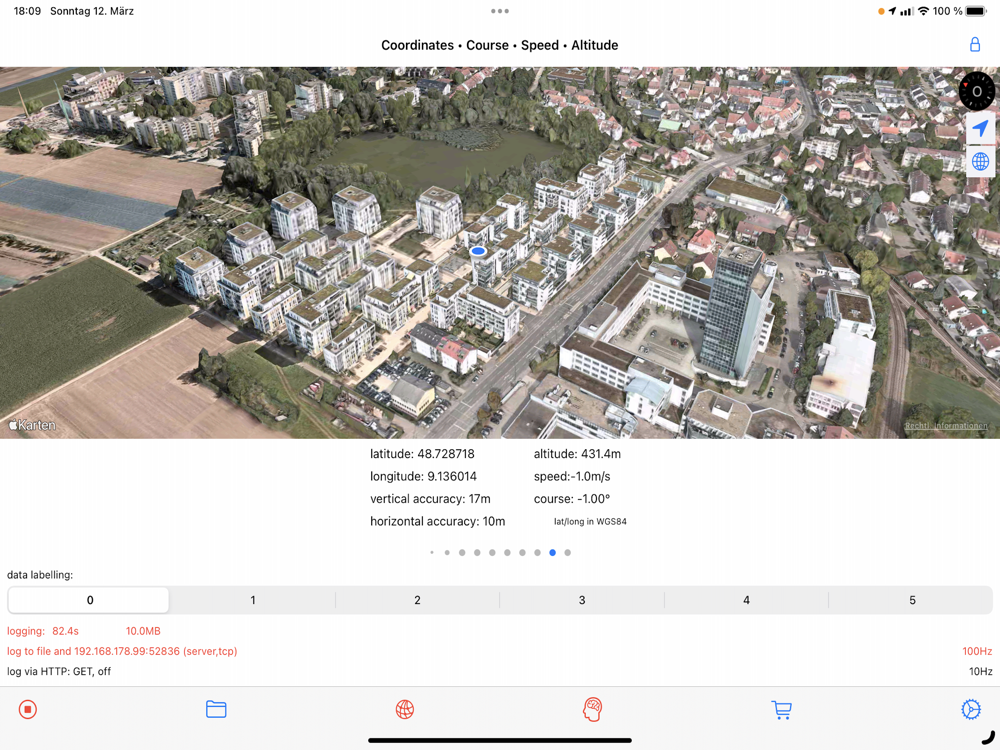Open the red globe network icon
Viewport: 1000px width, 750px height.
coord(405,709)
